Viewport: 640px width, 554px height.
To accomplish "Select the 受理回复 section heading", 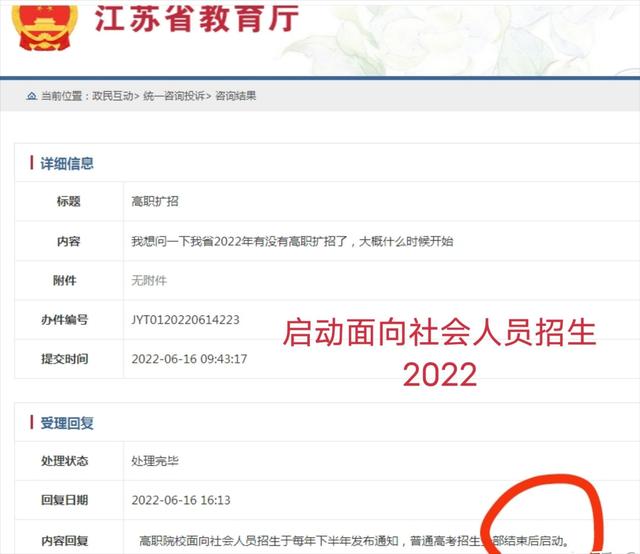I will [x=67, y=423].
